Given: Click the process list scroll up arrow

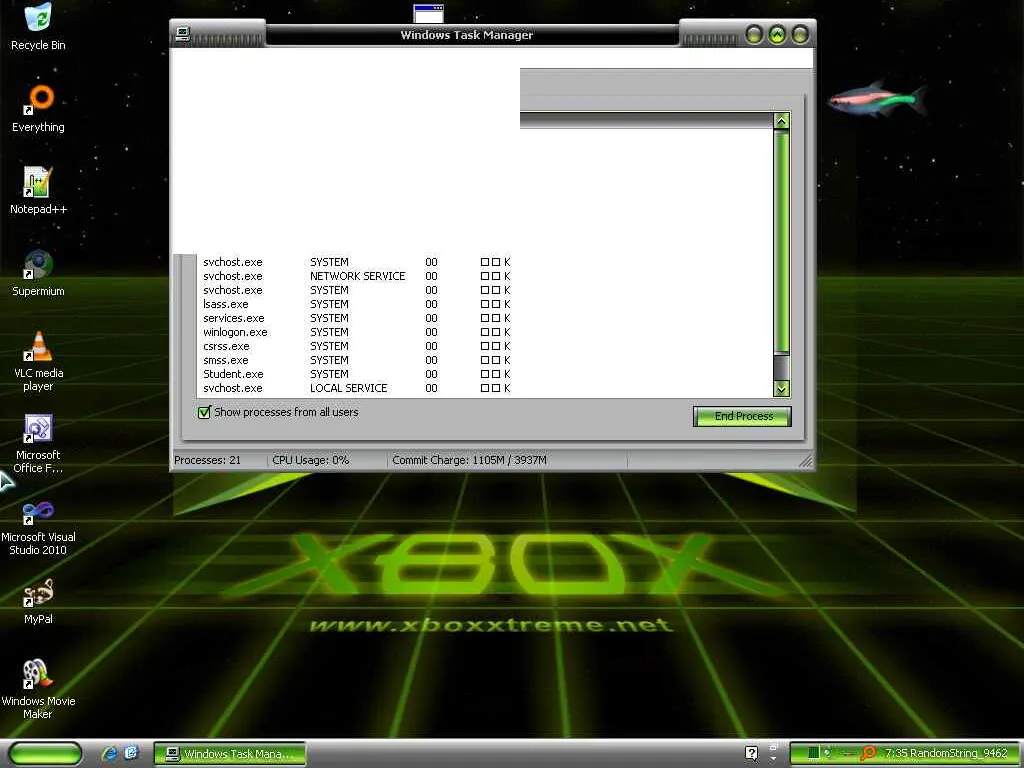Looking at the screenshot, I should (781, 121).
